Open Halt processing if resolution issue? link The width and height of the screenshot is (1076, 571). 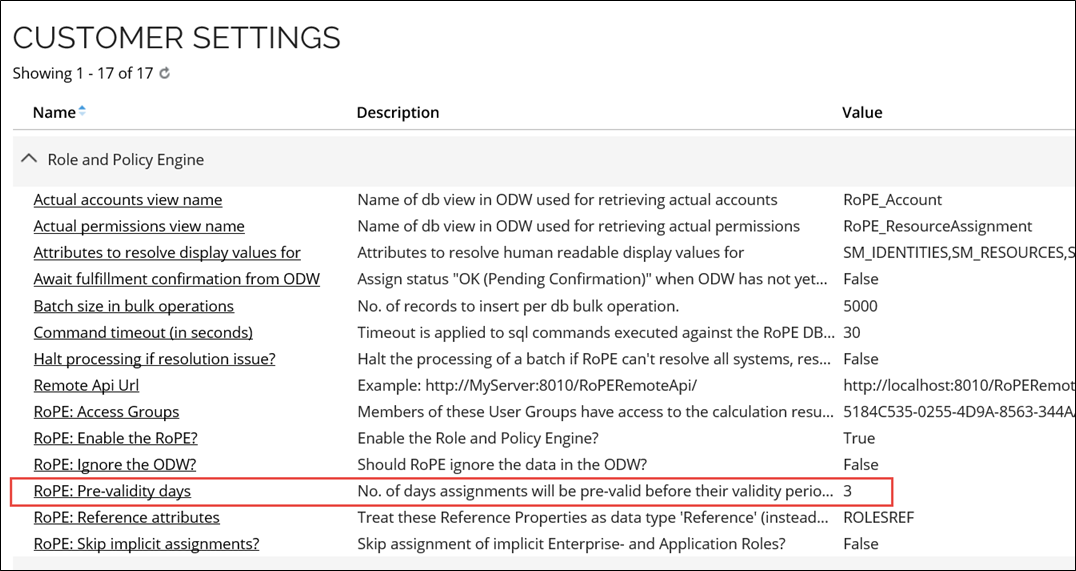[x=154, y=358]
